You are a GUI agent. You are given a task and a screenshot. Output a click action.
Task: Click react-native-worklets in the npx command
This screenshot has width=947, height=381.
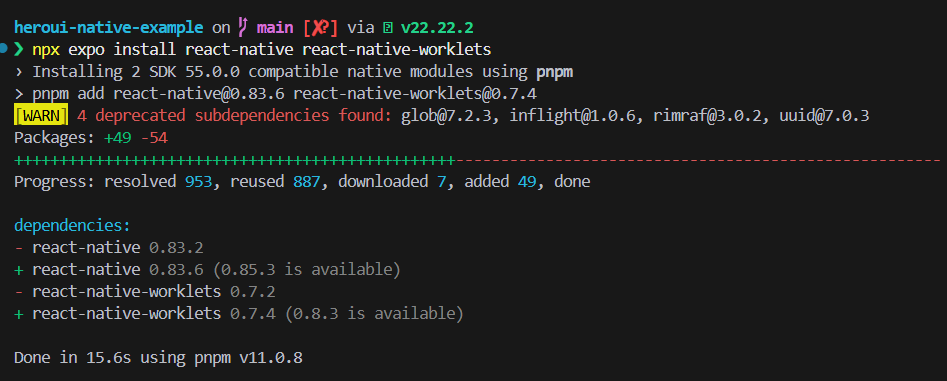coord(396,49)
